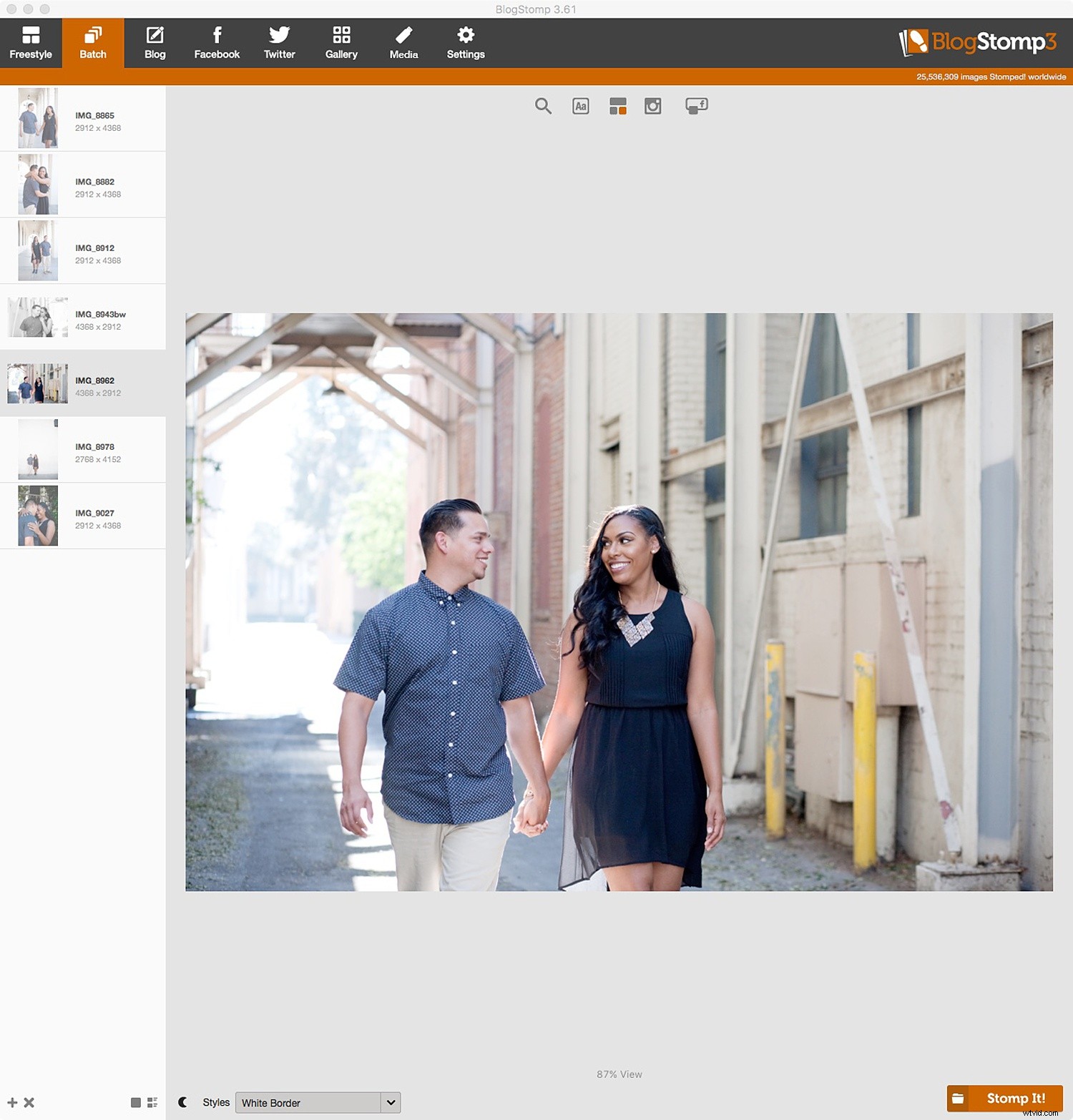Select the Freestyle mode icon
Image resolution: width=1073 pixels, height=1120 pixels.
(30, 41)
